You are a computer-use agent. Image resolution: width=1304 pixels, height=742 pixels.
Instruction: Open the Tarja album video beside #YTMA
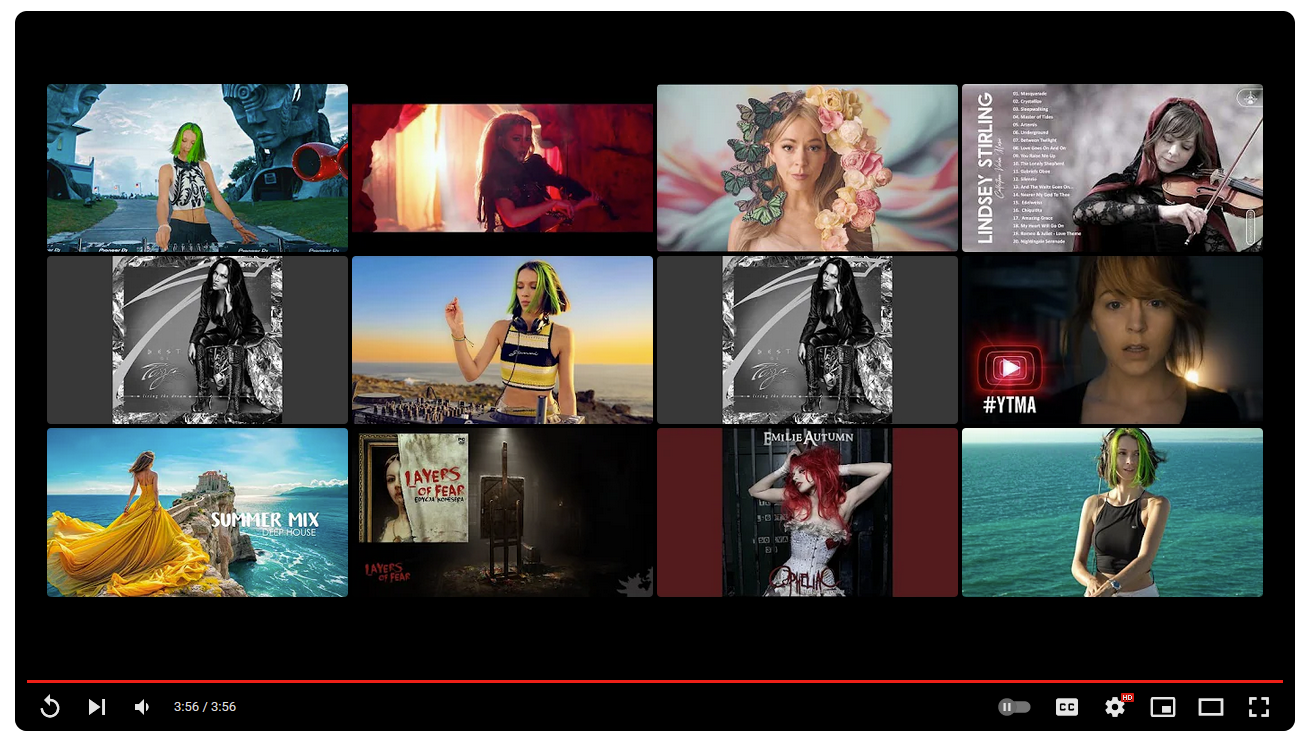point(807,340)
